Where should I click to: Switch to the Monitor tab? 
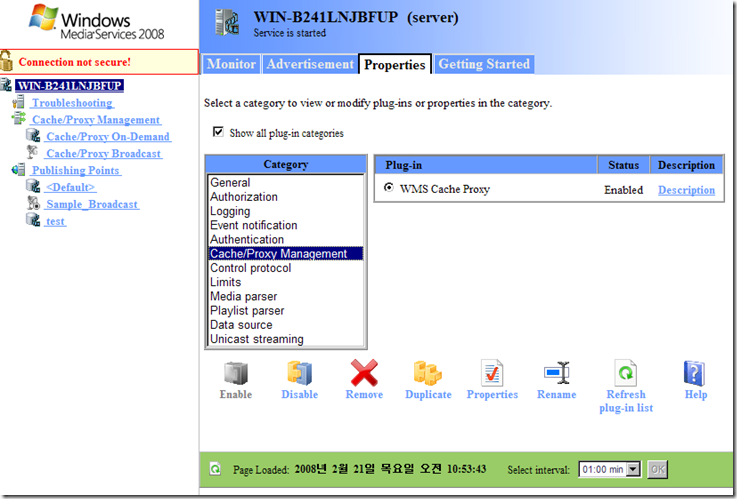(x=231, y=64)
